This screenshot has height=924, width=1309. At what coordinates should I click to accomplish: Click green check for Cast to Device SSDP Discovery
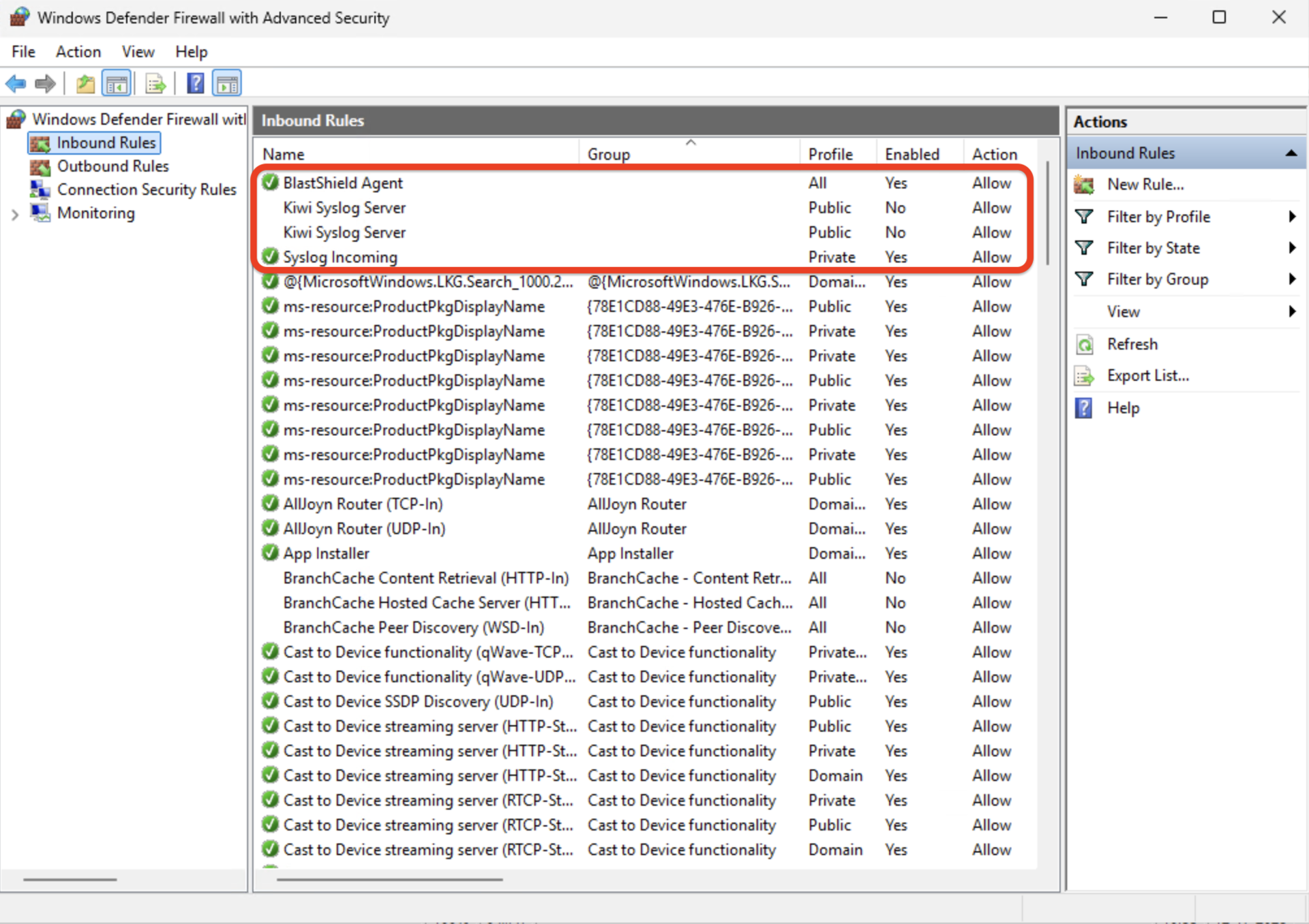[x=271, y=700]
